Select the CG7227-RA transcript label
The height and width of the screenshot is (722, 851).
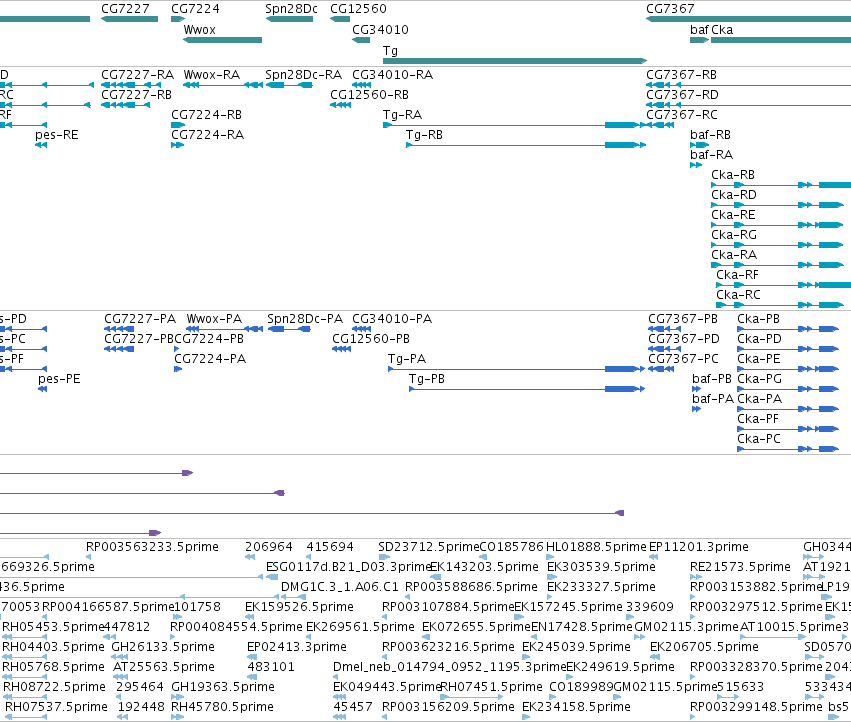[x=138, y=75]
